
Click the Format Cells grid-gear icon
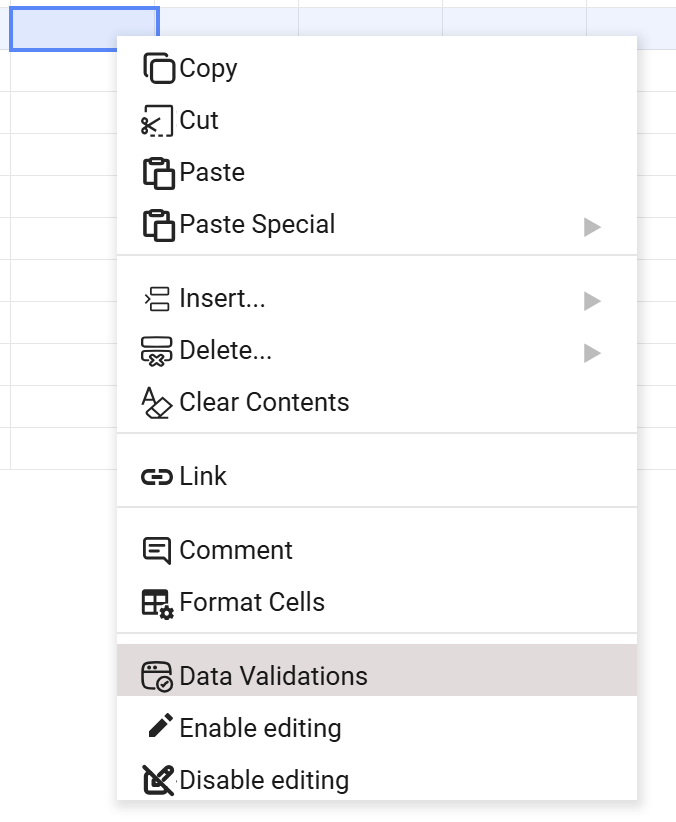tap(158, 603)
